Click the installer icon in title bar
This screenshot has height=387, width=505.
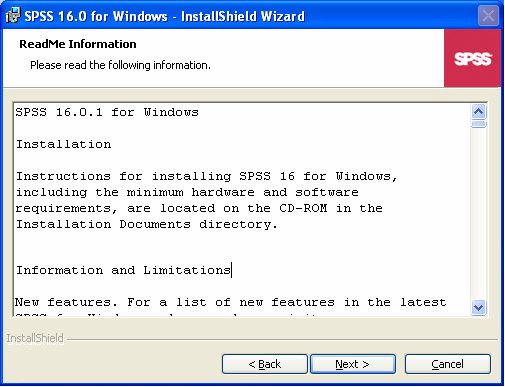13,16
